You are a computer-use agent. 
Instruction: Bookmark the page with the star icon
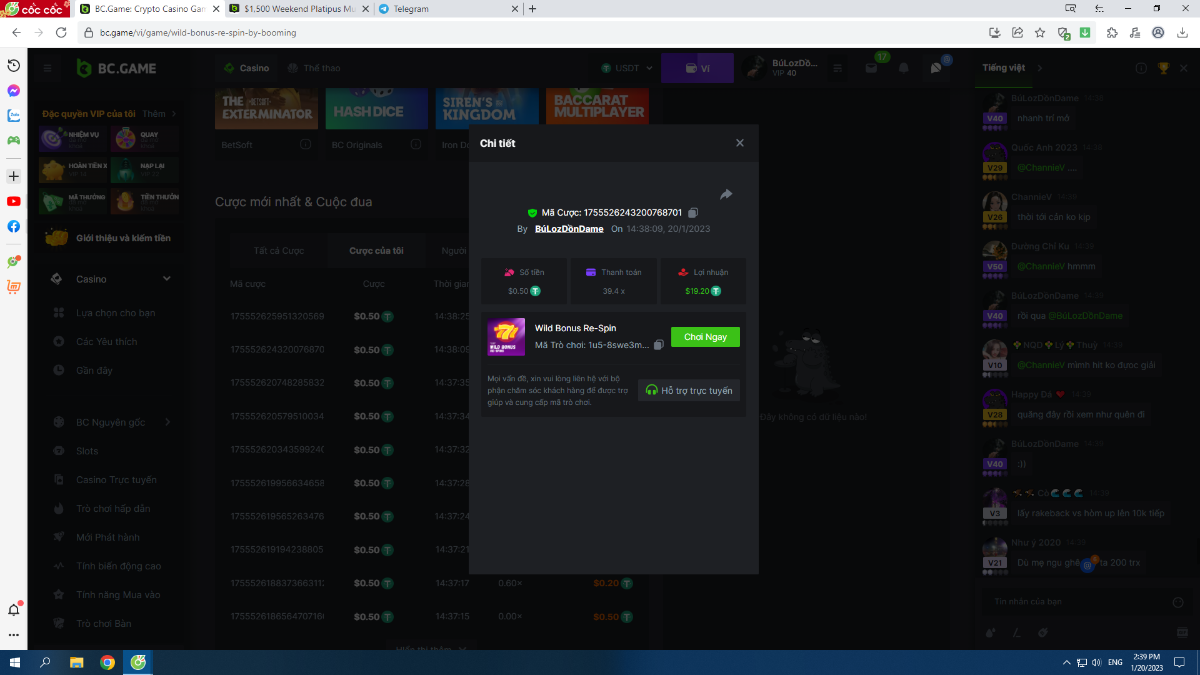tap(1039, 33)
